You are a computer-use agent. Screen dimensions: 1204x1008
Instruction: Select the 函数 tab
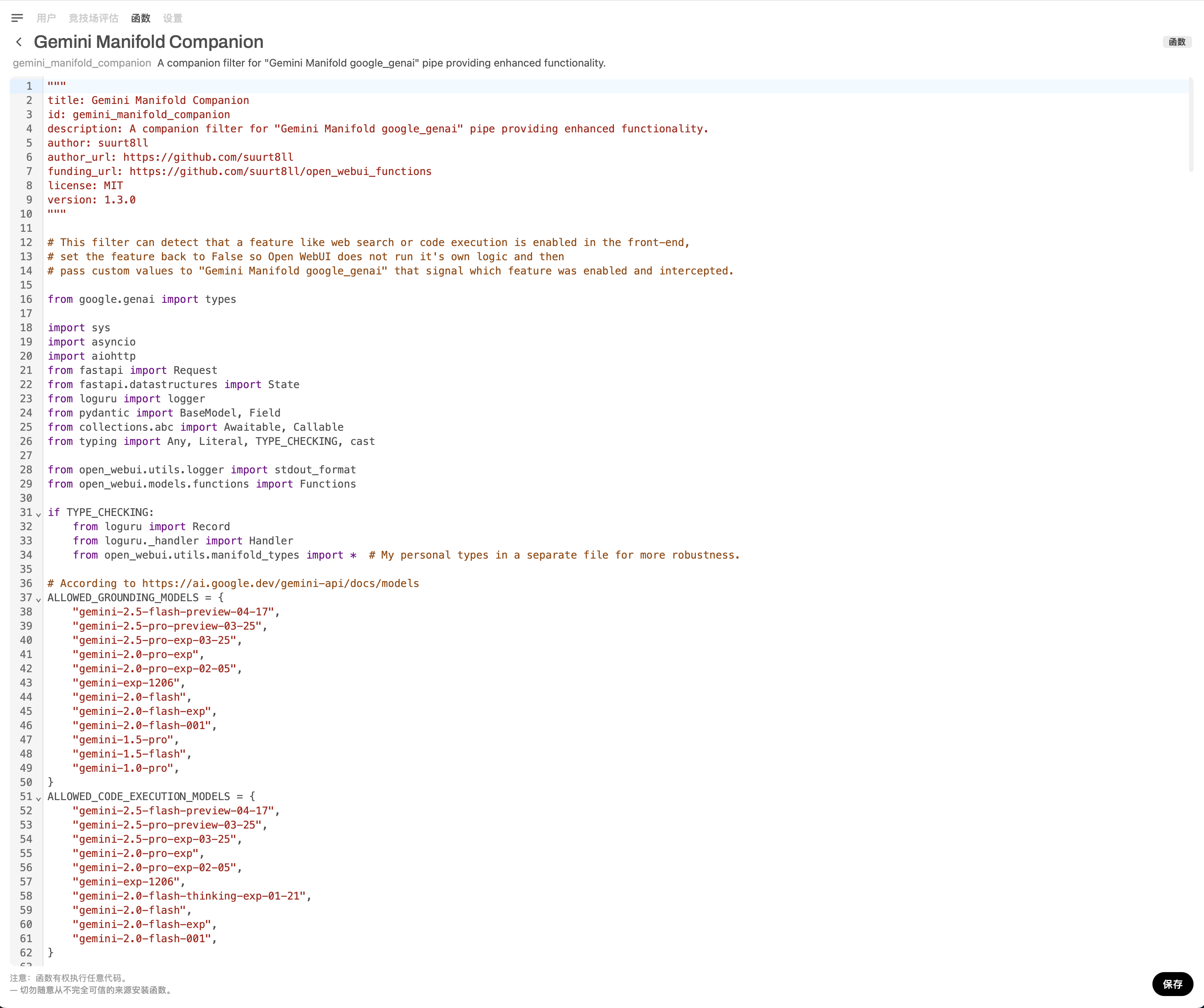141,18
